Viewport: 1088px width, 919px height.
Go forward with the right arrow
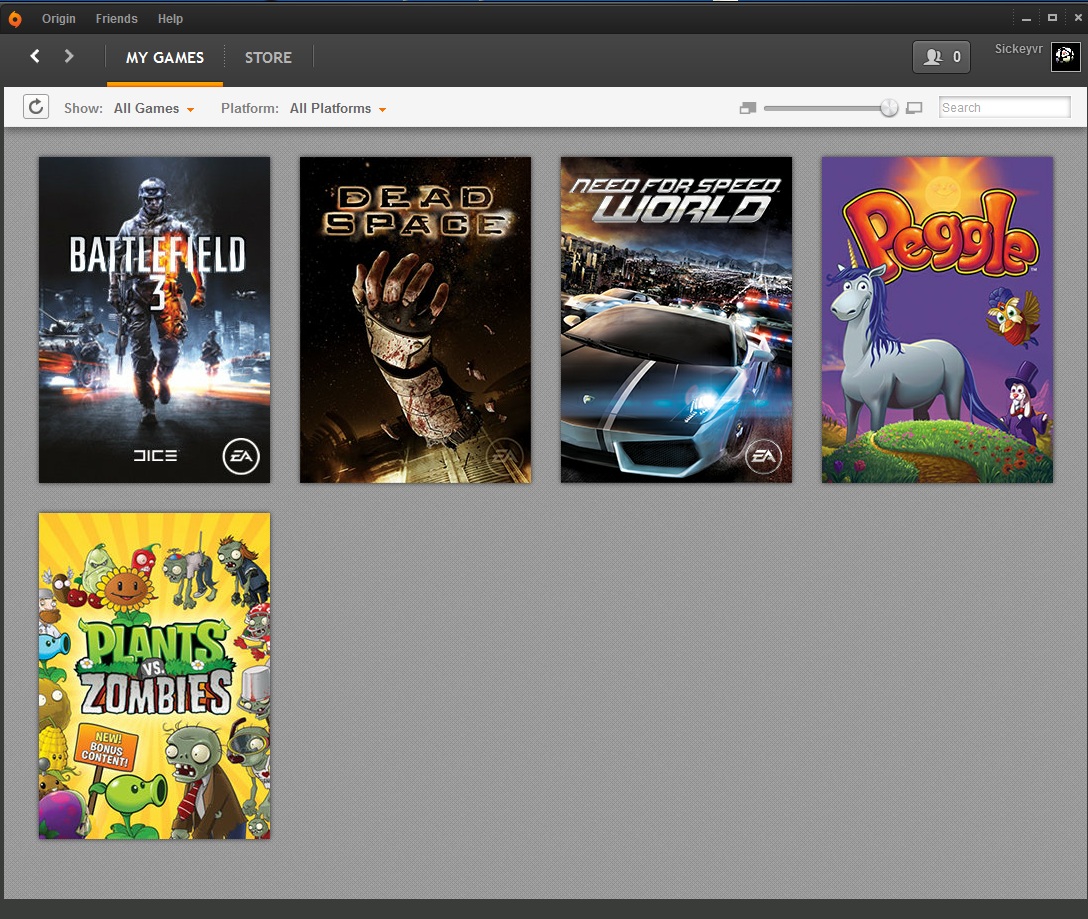pos(69,57)
